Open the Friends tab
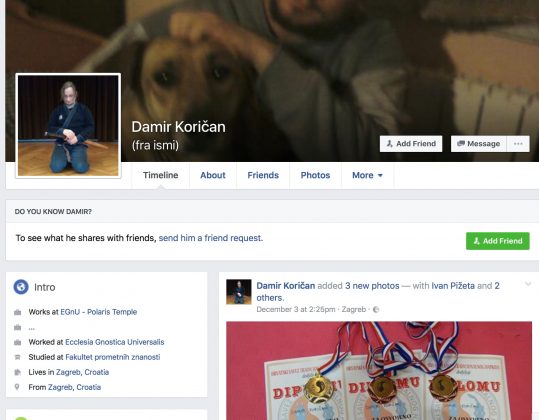This screenshot has height=420, width=539. point(263,175)
